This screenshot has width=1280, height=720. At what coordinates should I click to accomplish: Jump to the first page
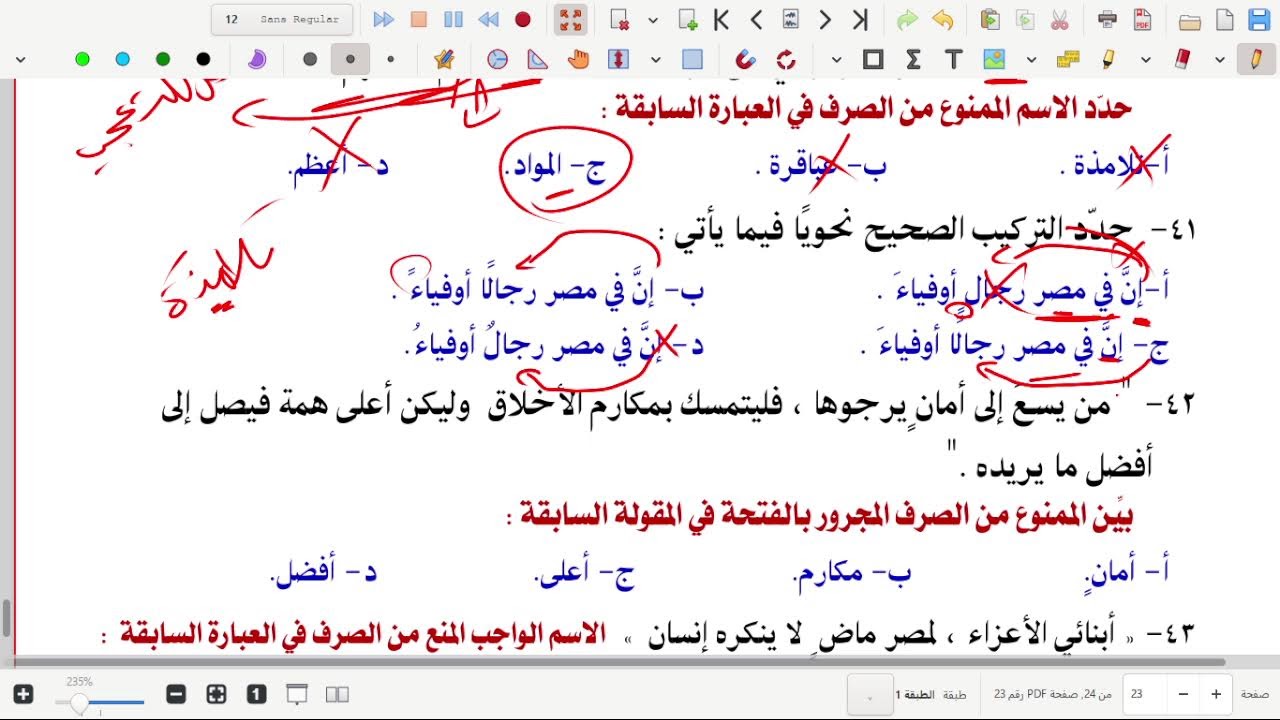tap(721, 20)
